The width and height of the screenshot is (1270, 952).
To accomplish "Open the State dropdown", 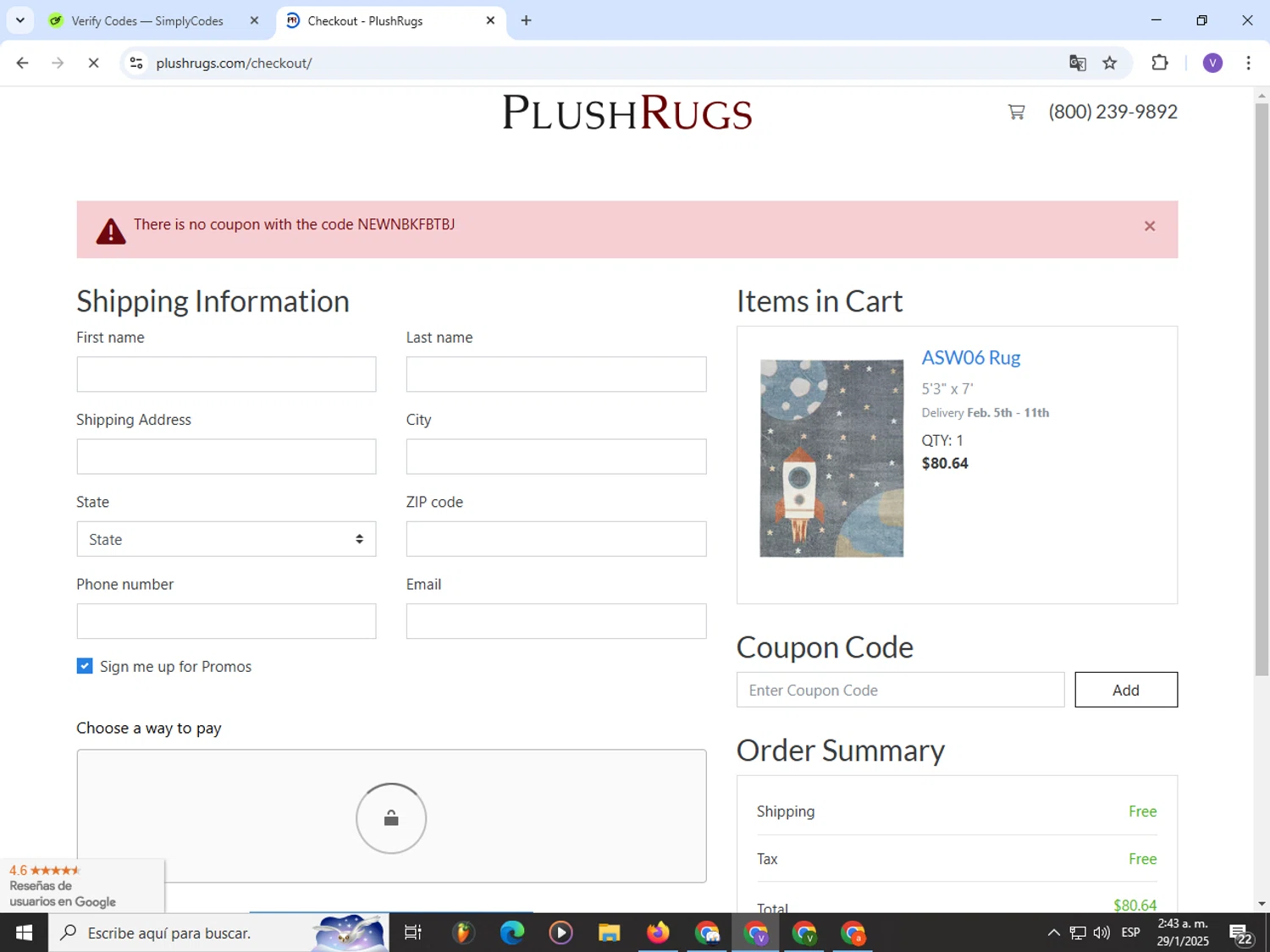I will (x=226, y=539).
